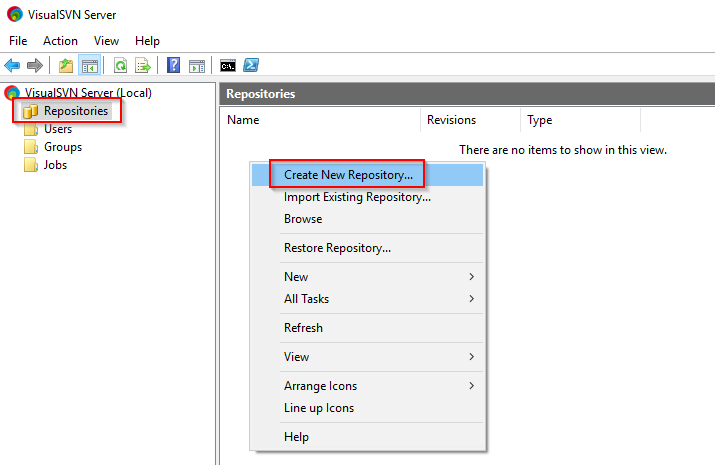Toggle the Show/Hide Console Tree icon
Viewport: 715px width, 465px height.
coord(89,66)
